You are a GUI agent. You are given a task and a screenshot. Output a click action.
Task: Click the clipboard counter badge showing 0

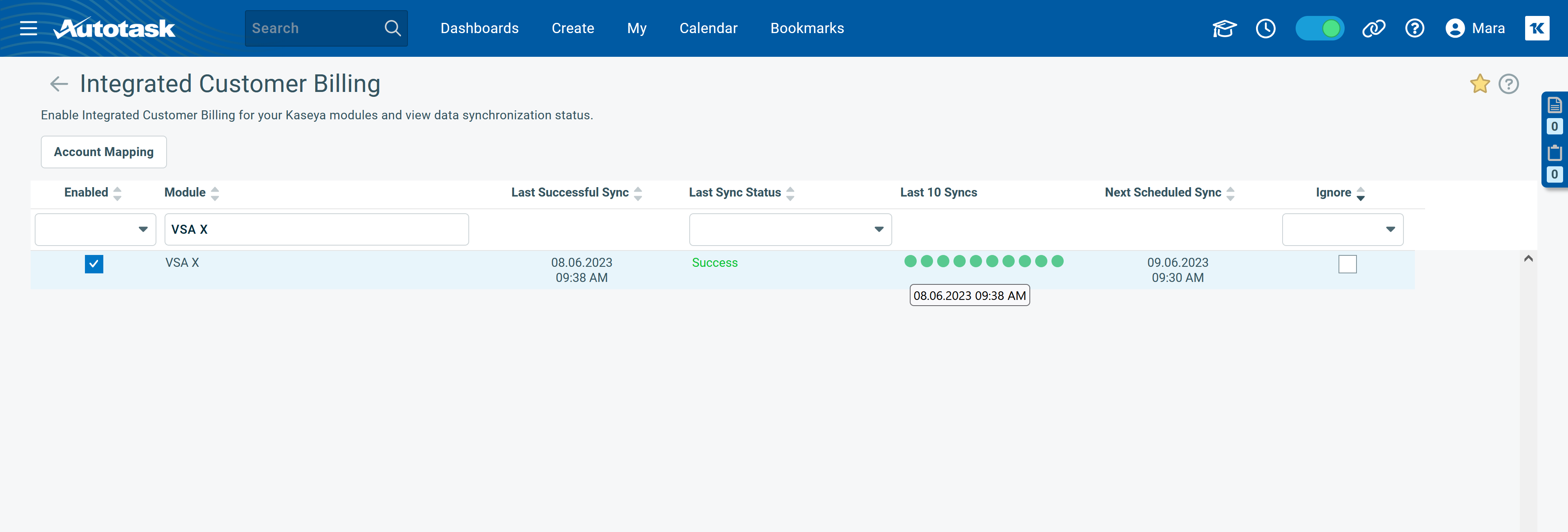(x=1554, y=174)
